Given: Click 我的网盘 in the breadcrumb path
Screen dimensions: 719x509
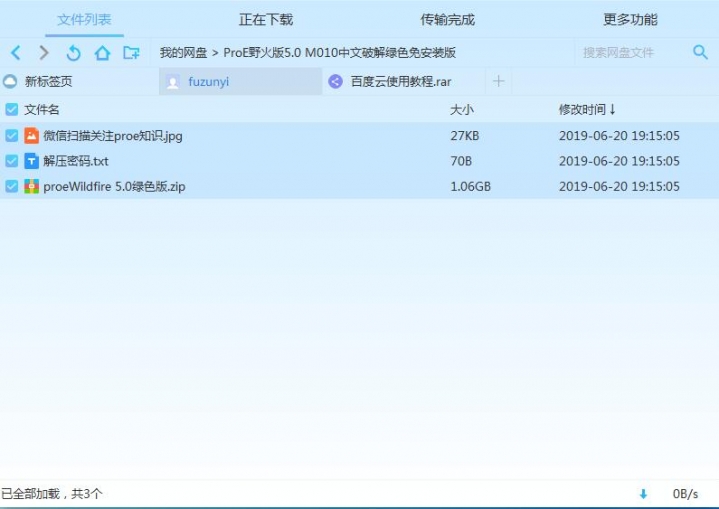Looking at the screenshot, I should coord(183,53).
